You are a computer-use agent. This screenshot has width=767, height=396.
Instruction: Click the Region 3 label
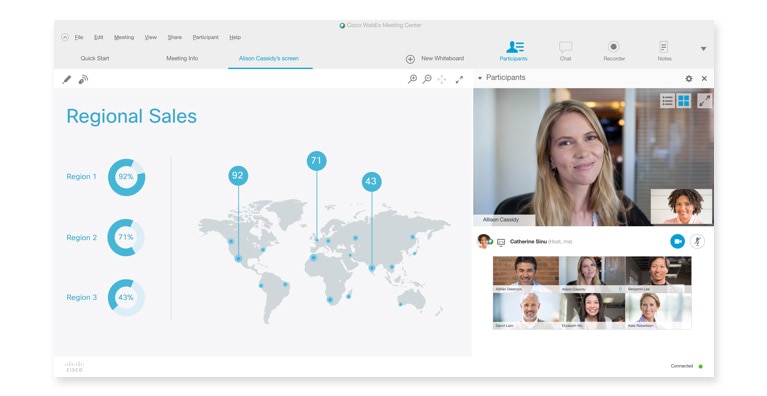(x=82, y=297)
